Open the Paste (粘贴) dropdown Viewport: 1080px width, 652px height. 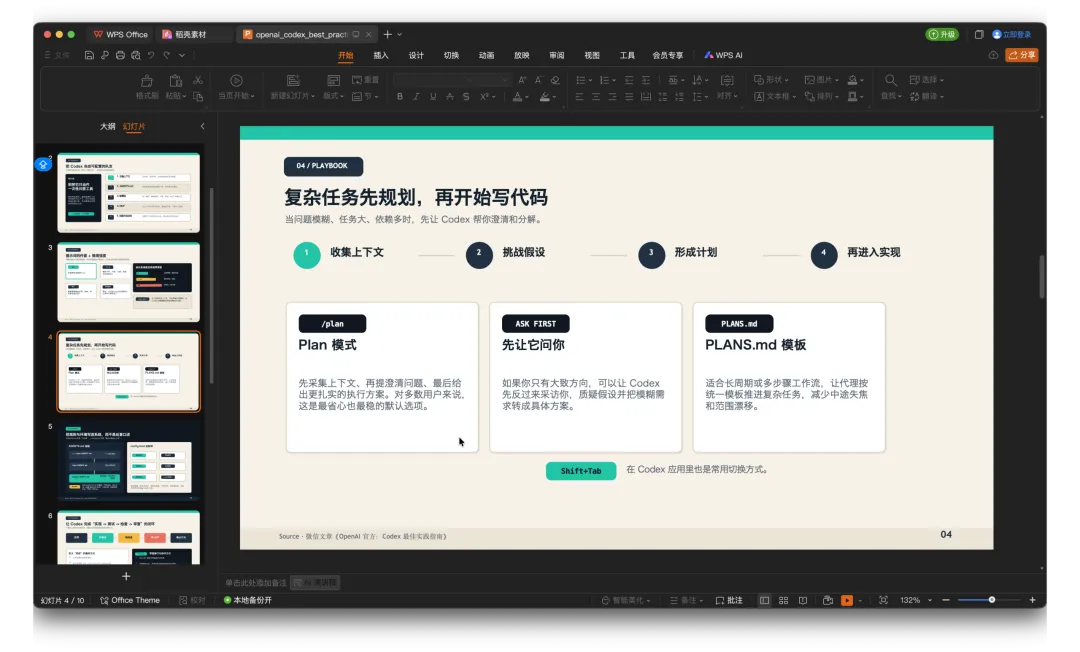tap(176, 96)
